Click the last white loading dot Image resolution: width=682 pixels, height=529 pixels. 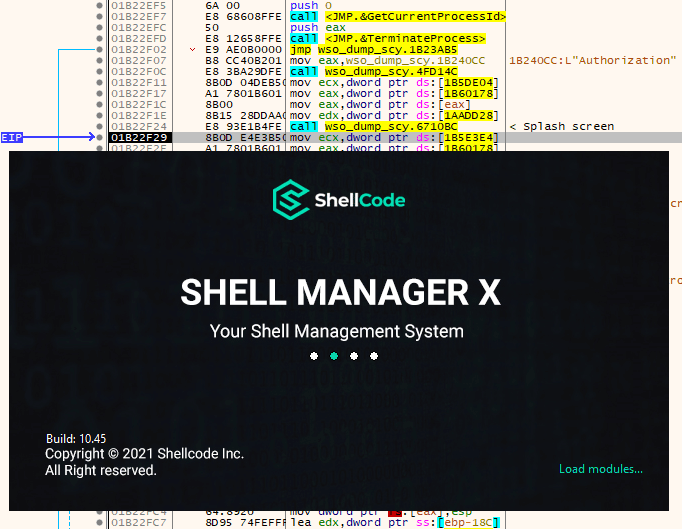click(x=374, y=356)
